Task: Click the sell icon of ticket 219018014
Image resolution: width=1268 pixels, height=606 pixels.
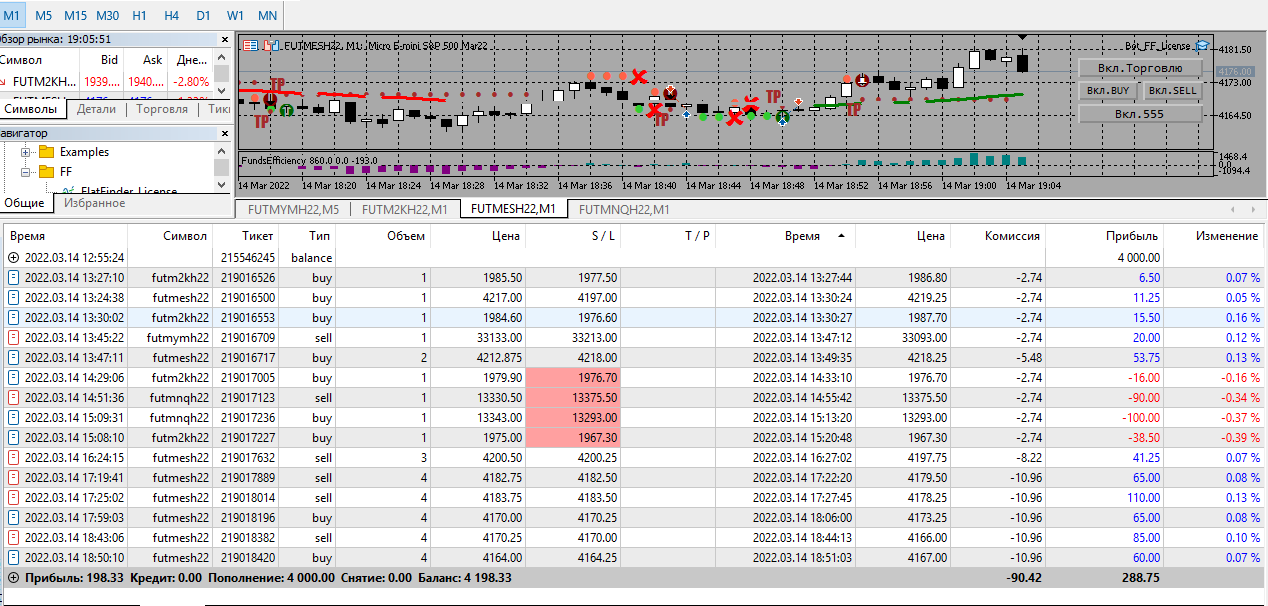Action: [x=13, y=497]
